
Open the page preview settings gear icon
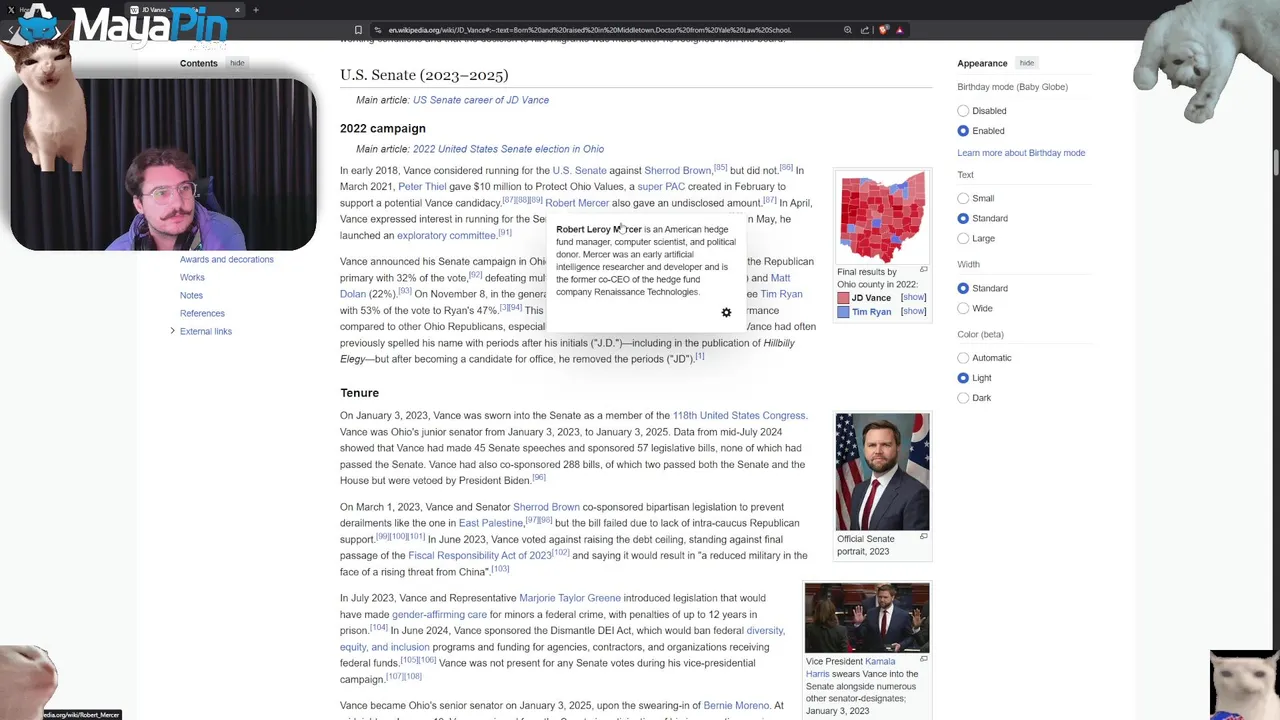click(726, 313)
